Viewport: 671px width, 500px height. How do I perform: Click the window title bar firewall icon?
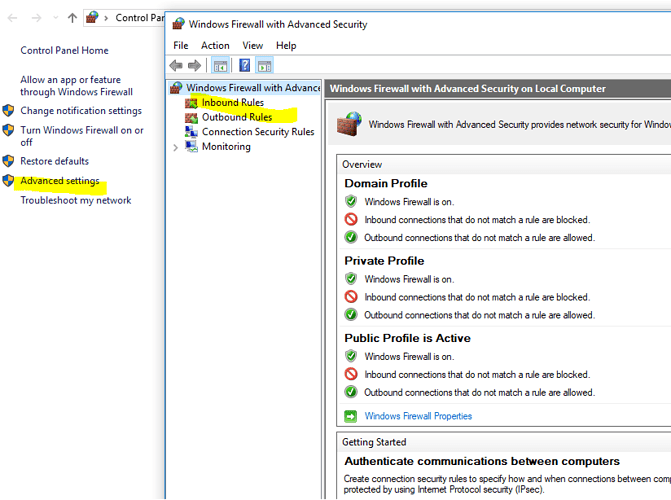(x=178, y=24)
